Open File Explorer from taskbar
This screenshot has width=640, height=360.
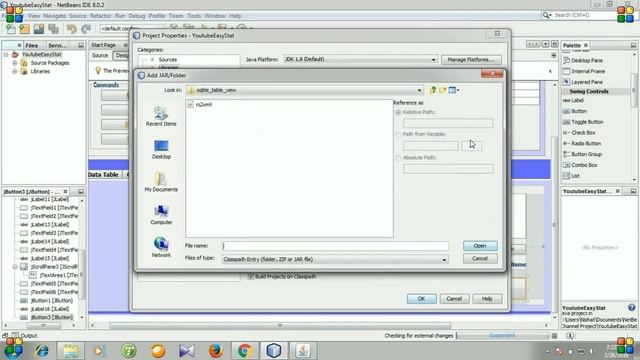(x=71, y=351)
